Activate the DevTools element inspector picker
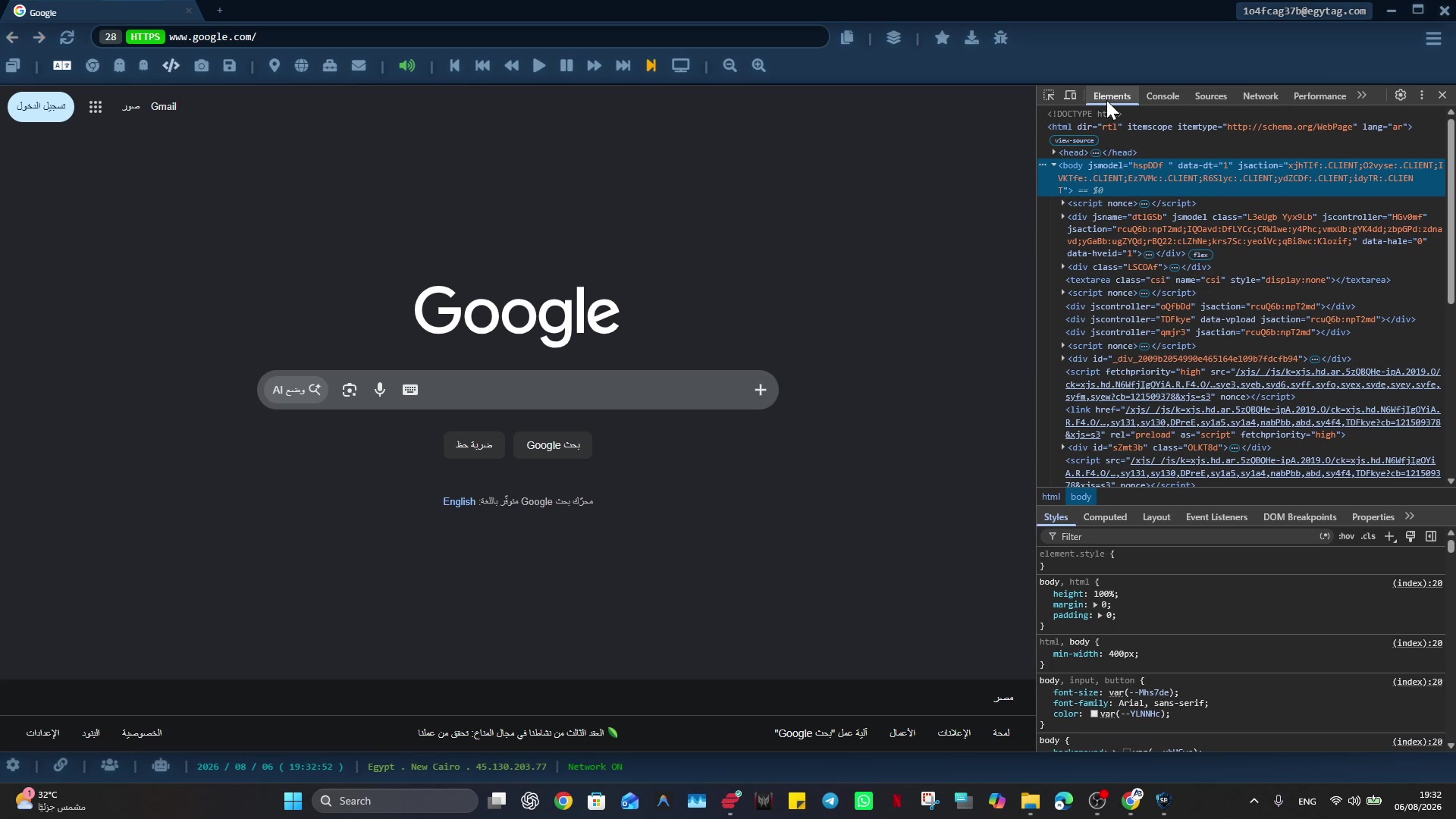The image size is (1456, 819). pyautogui.click(x=1049, y=96)
